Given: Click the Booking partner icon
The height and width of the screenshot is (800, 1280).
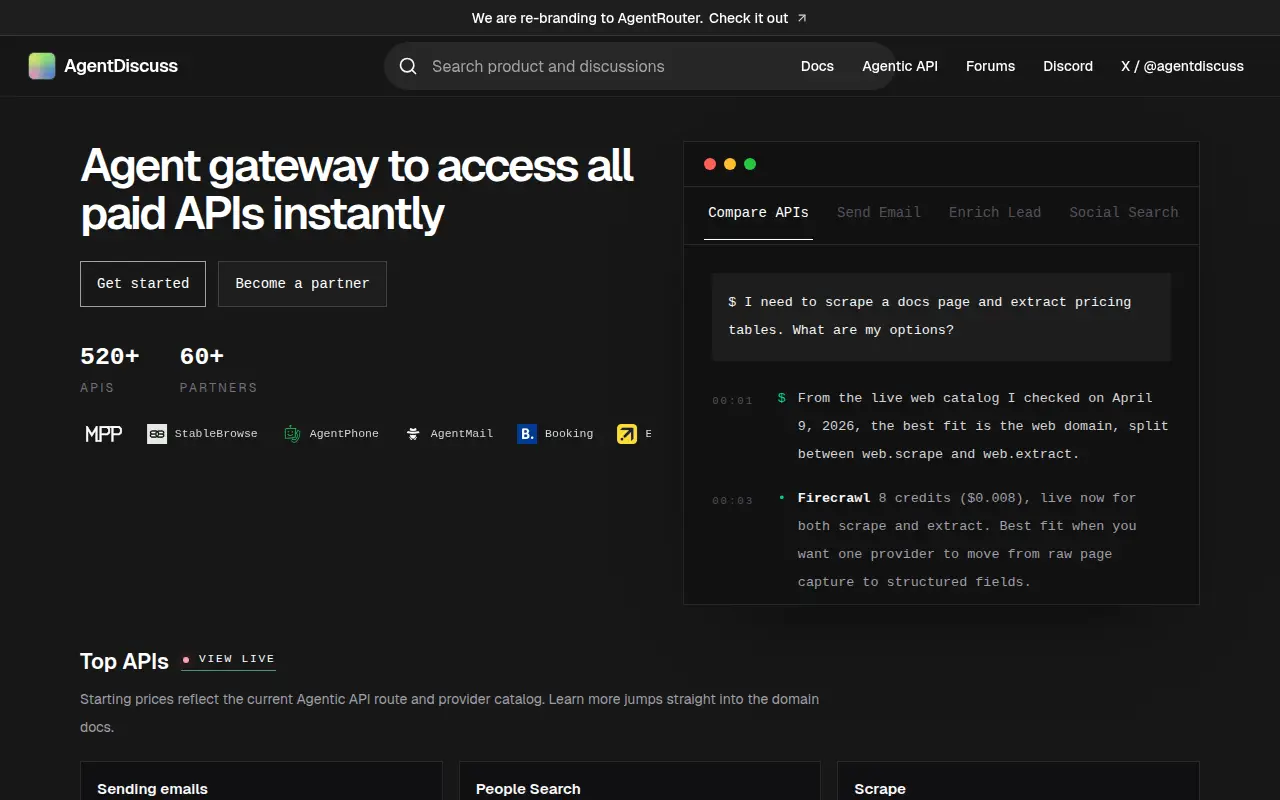Looking at the screenshot, I should 527,434.
